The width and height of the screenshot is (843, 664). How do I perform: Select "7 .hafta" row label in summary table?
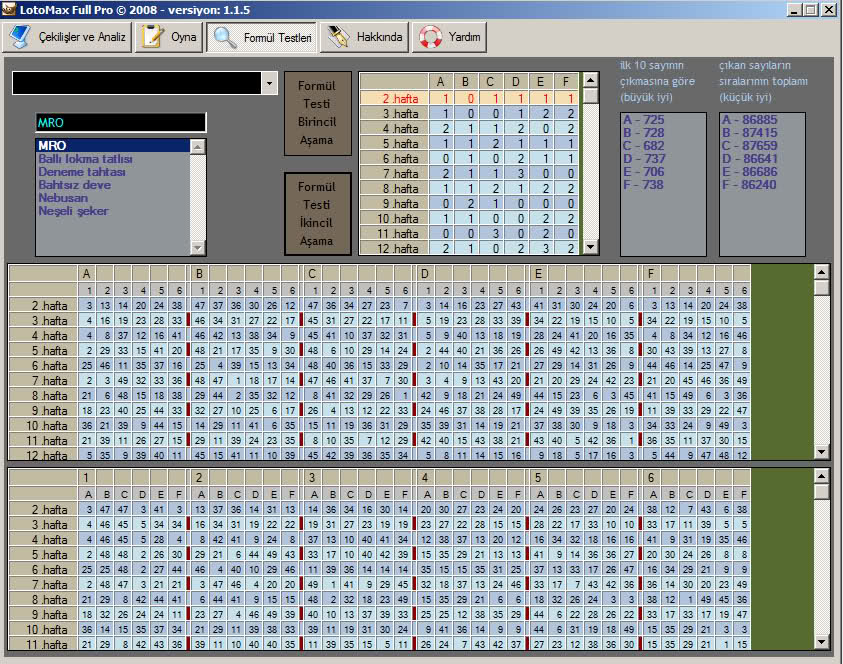point(394,174)
